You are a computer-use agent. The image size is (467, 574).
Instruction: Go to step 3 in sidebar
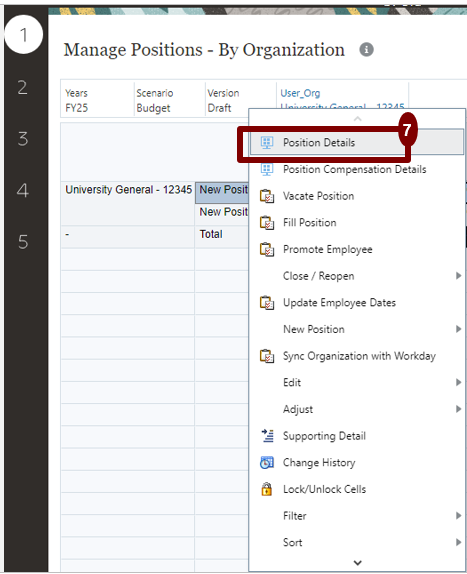(23, 139)
